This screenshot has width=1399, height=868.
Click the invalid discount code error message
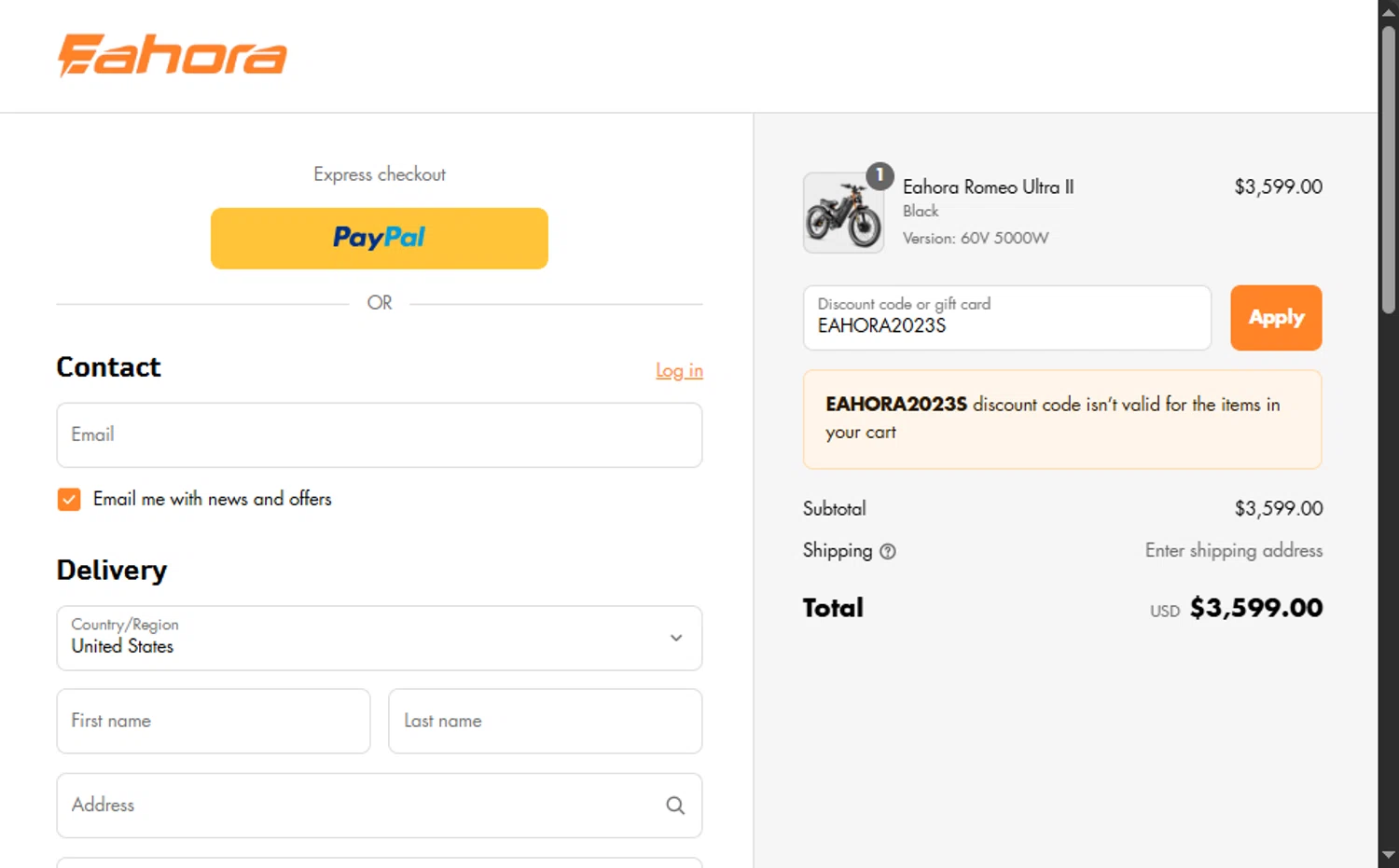coord(1062,419)
